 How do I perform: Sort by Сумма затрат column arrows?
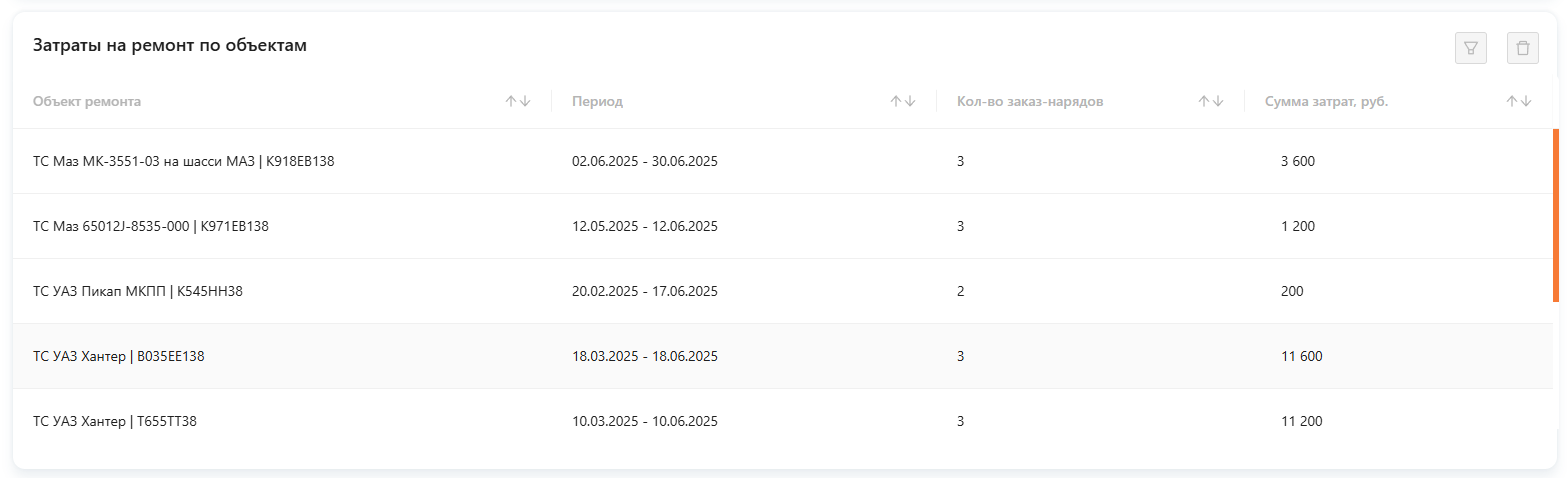pos(1518,101)
